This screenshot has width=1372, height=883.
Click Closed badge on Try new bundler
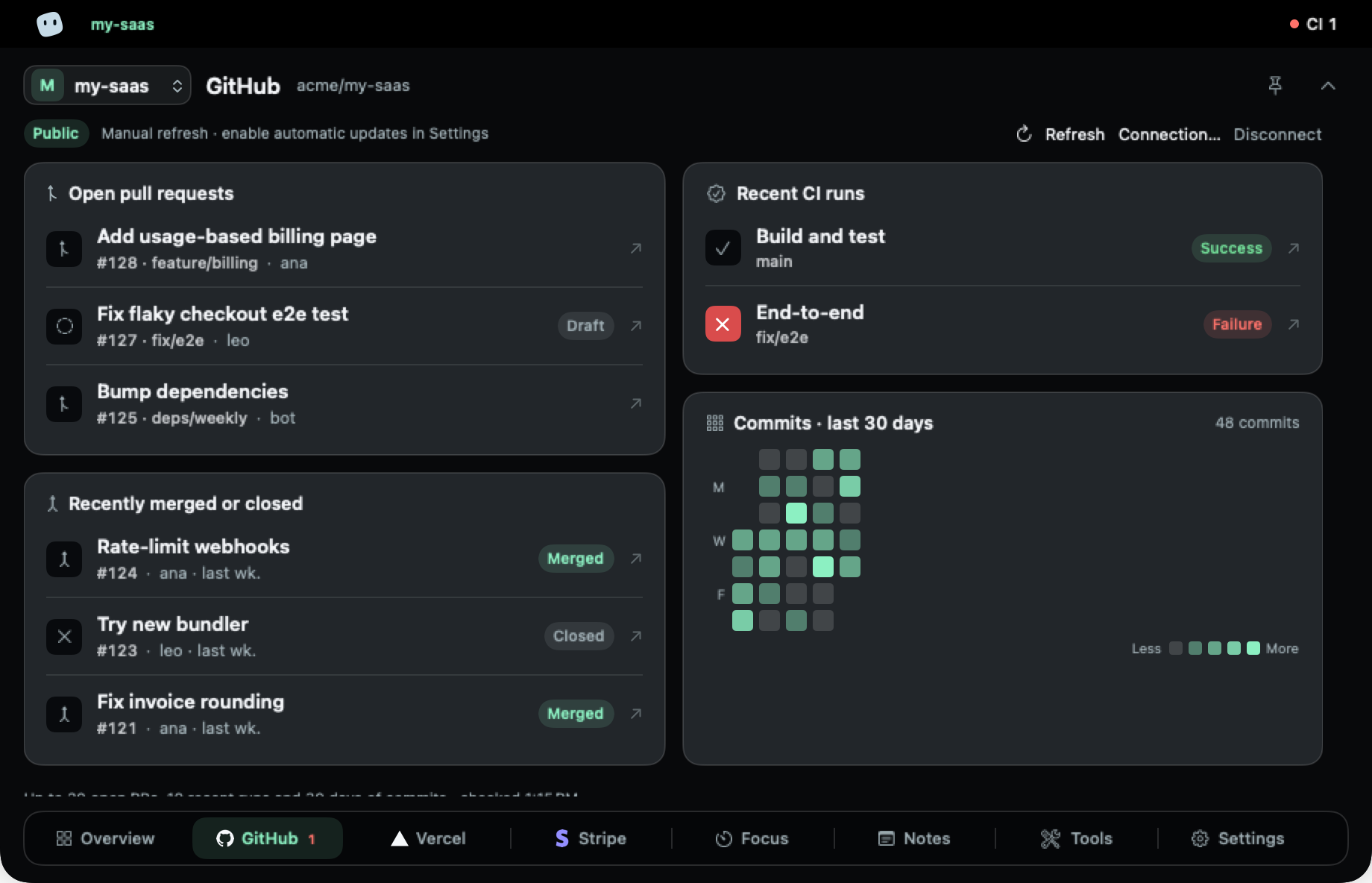pyautogui.click(x=579, y=636)
